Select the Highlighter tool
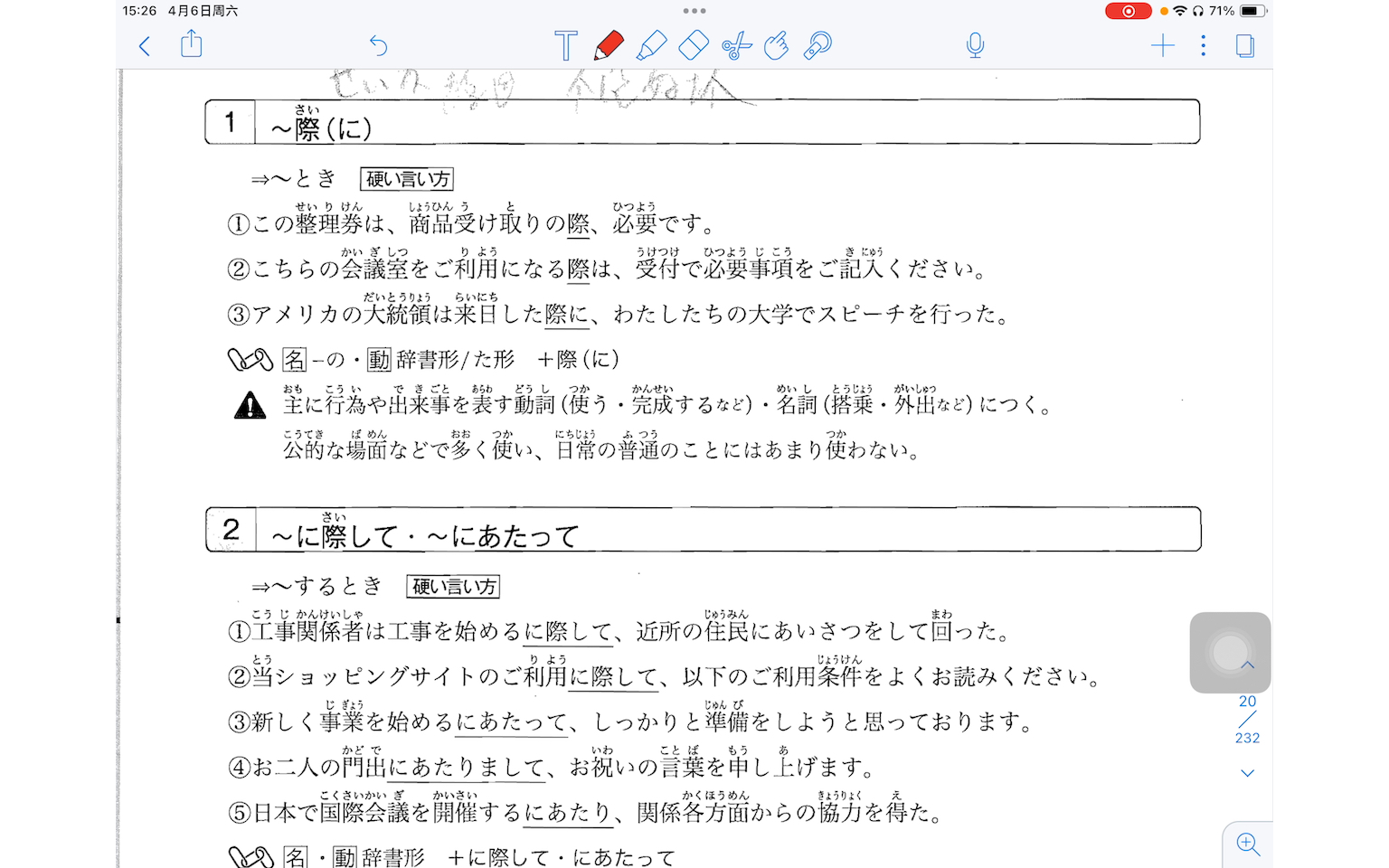 click(x=651, y=45)
